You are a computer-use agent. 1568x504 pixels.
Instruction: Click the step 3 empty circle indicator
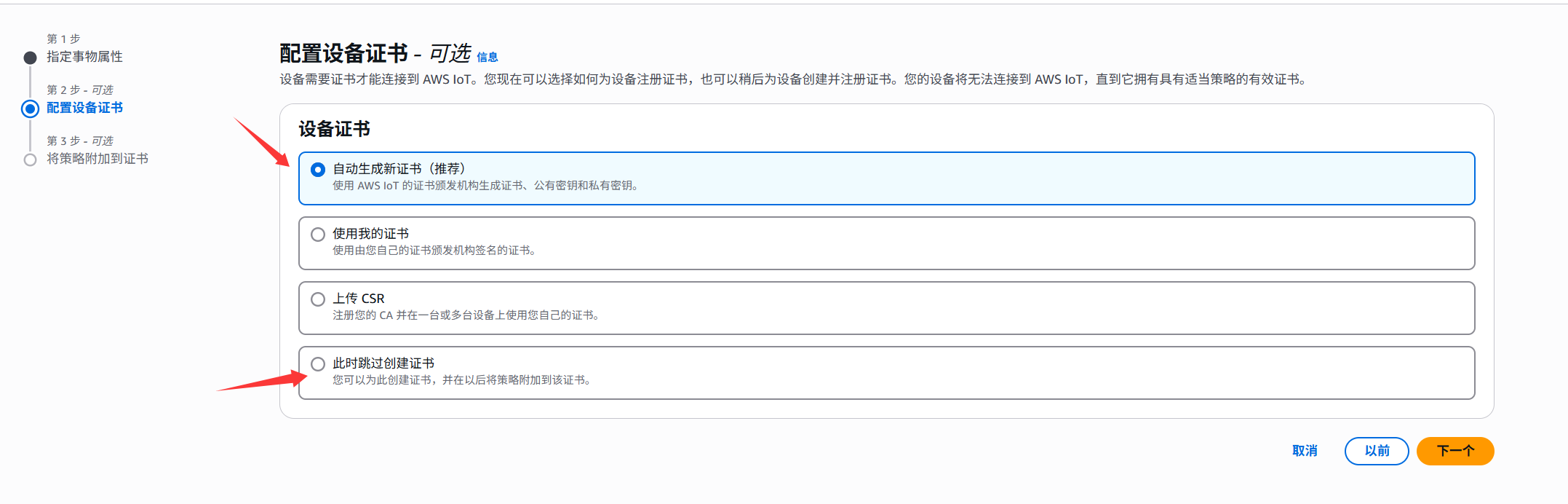point(30,160)
